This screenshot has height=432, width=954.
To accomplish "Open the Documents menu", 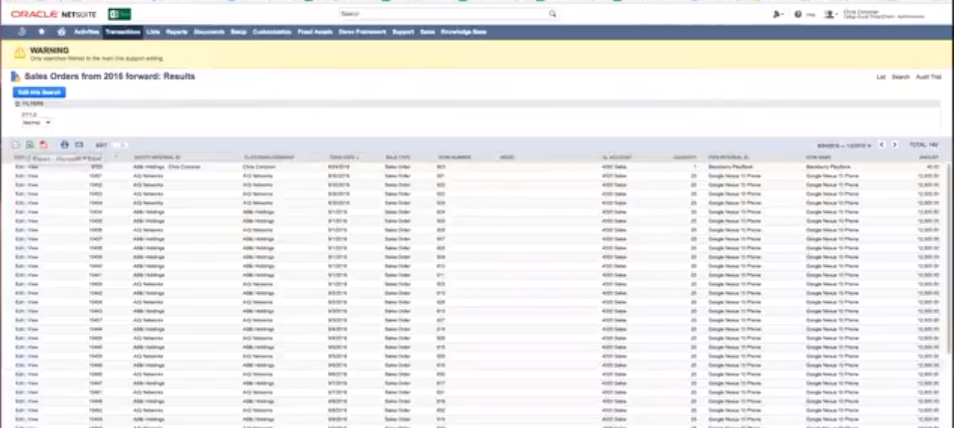I will tap(209, 32).
